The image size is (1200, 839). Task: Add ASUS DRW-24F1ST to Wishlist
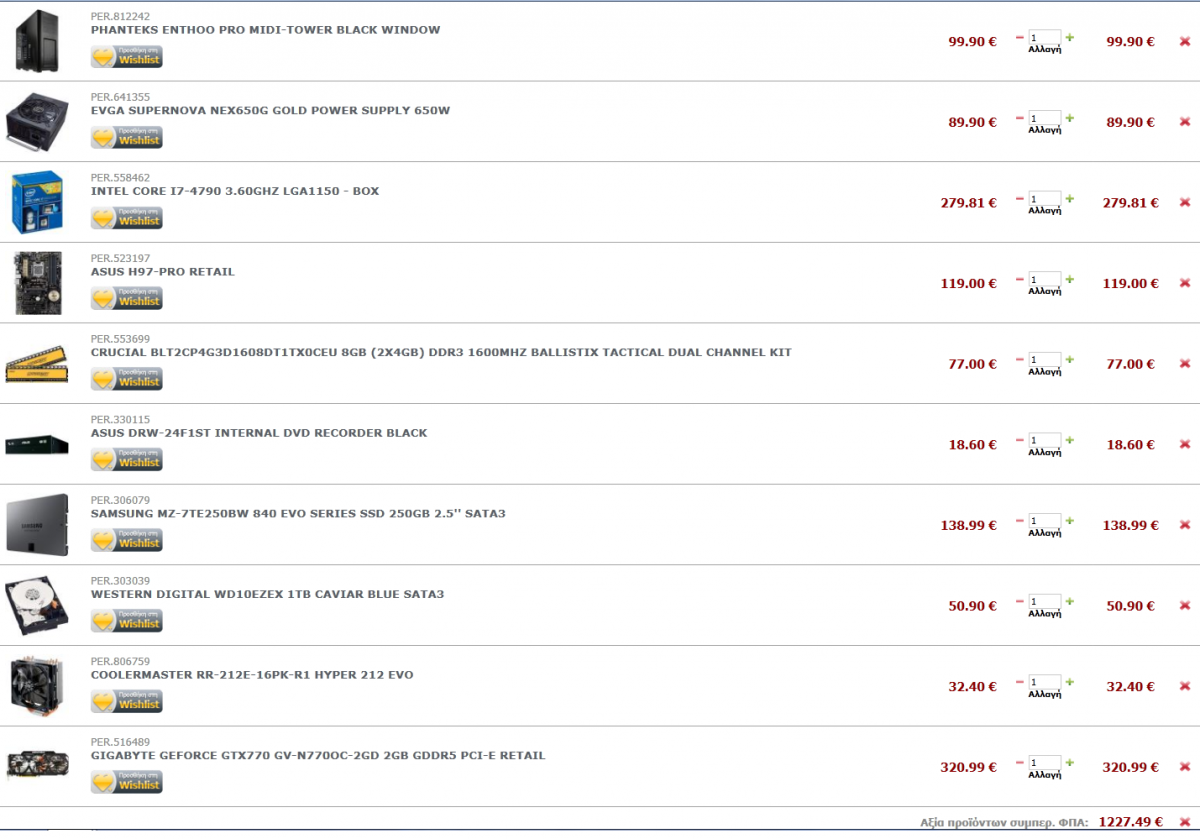coord(126,460)
